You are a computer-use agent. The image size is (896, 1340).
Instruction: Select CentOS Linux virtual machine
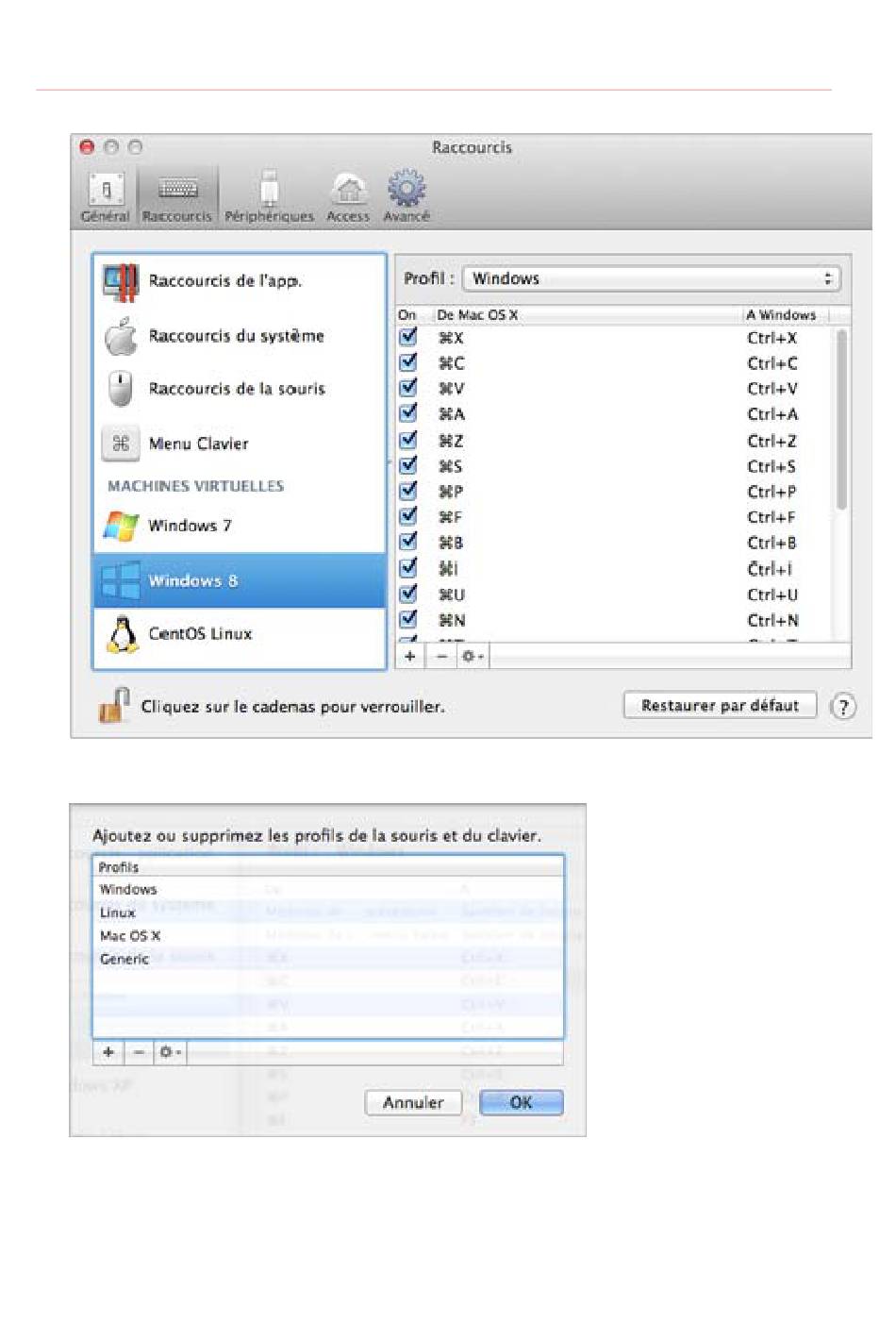tap(240, 634)
